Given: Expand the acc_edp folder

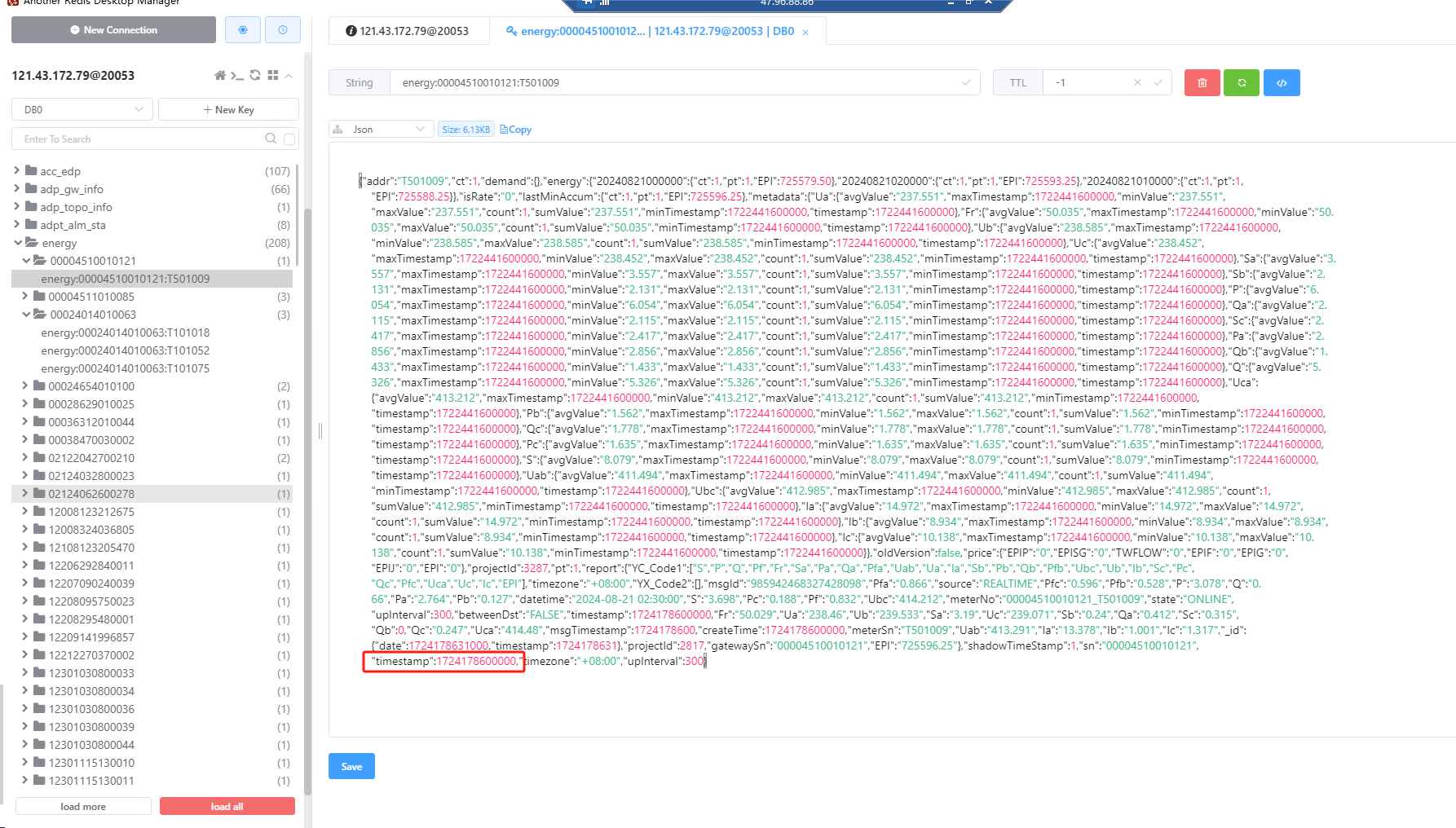Looking at the screenshot, I should 17,171.
